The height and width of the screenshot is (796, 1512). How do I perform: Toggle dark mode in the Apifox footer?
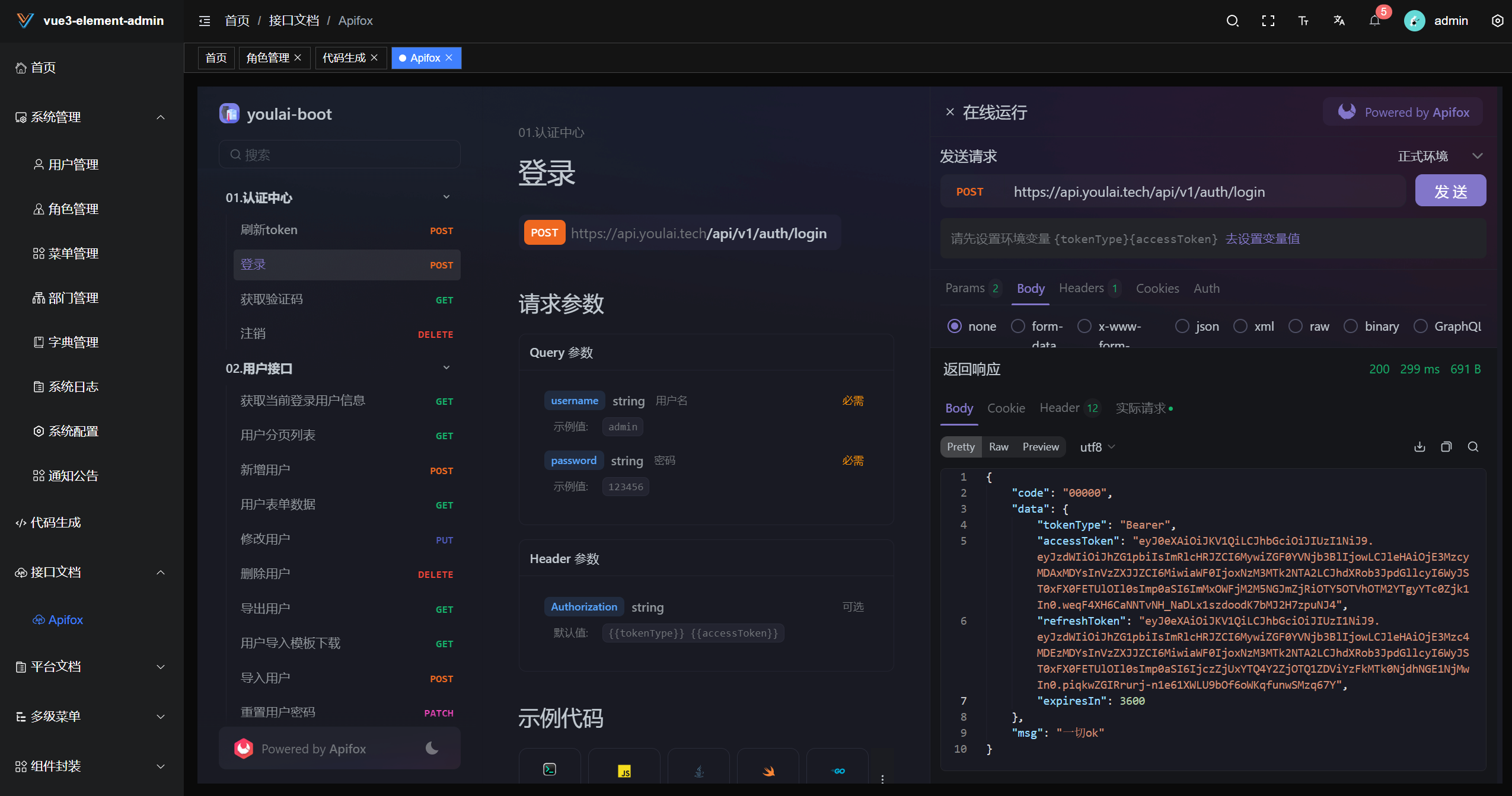(x=432, y=748)
